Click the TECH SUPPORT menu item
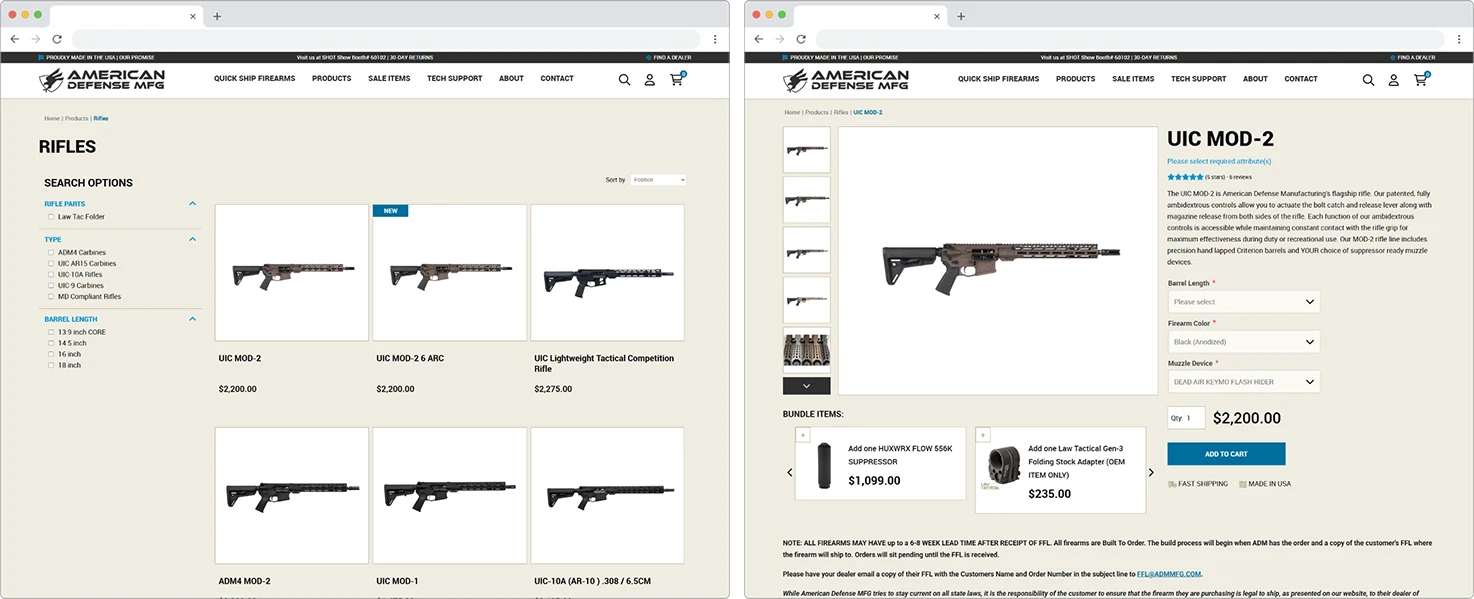Image resolution: width=1474 pixels, height=599 pixels. pyautogui.click(x=455, y=78)
